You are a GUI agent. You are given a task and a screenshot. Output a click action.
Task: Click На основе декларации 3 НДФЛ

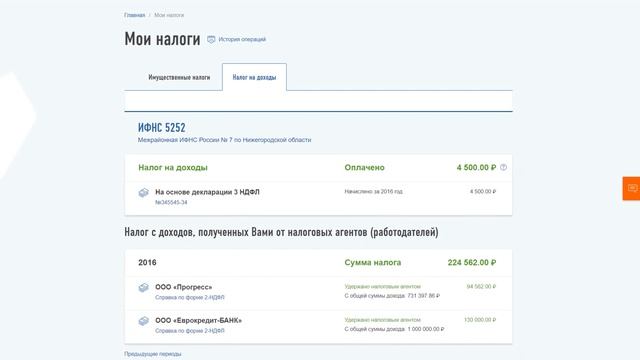(x=207, y=192)
